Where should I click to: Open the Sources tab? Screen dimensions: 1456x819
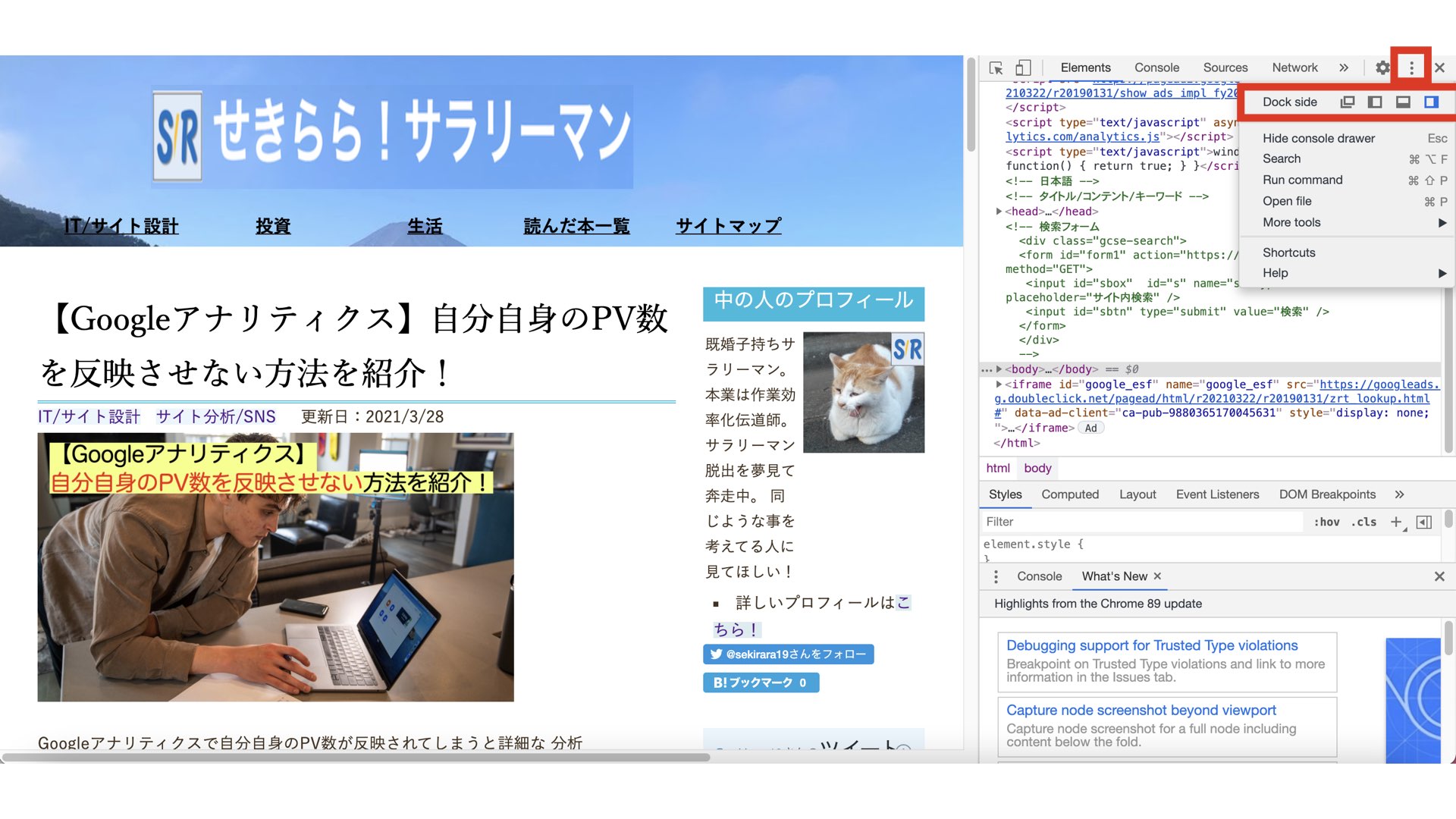[1225, 67]
